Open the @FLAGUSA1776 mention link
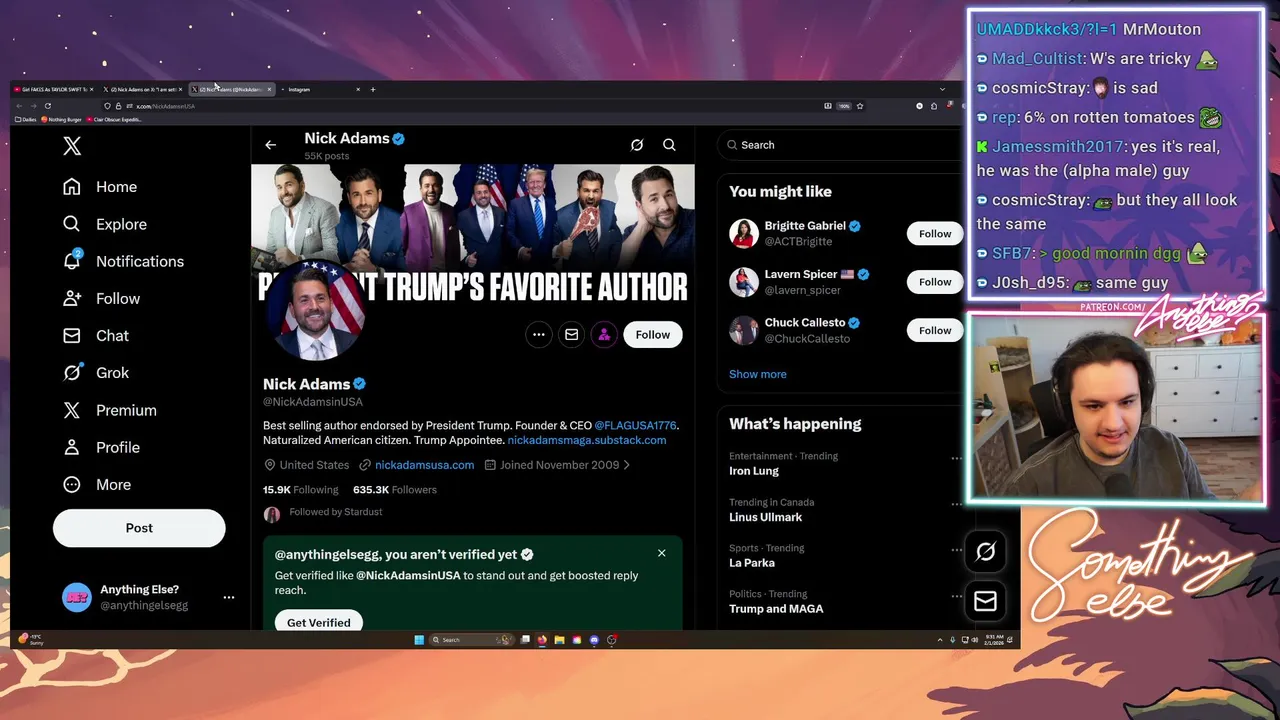Screen dimensions: 1280x720 (x=635, y=426)
